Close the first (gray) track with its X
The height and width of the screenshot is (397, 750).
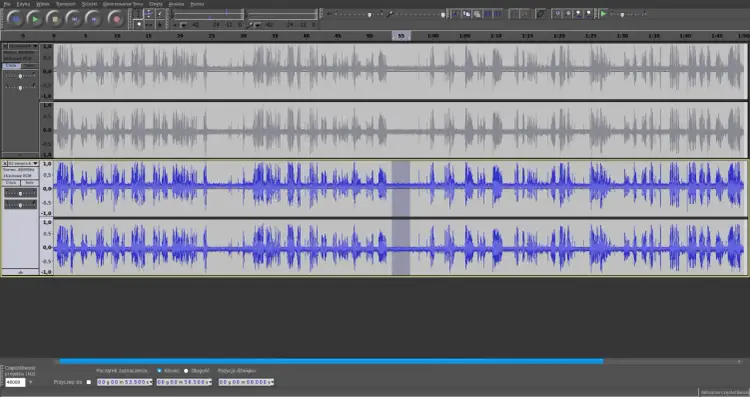pyautogui.click(x=5, y=46)
